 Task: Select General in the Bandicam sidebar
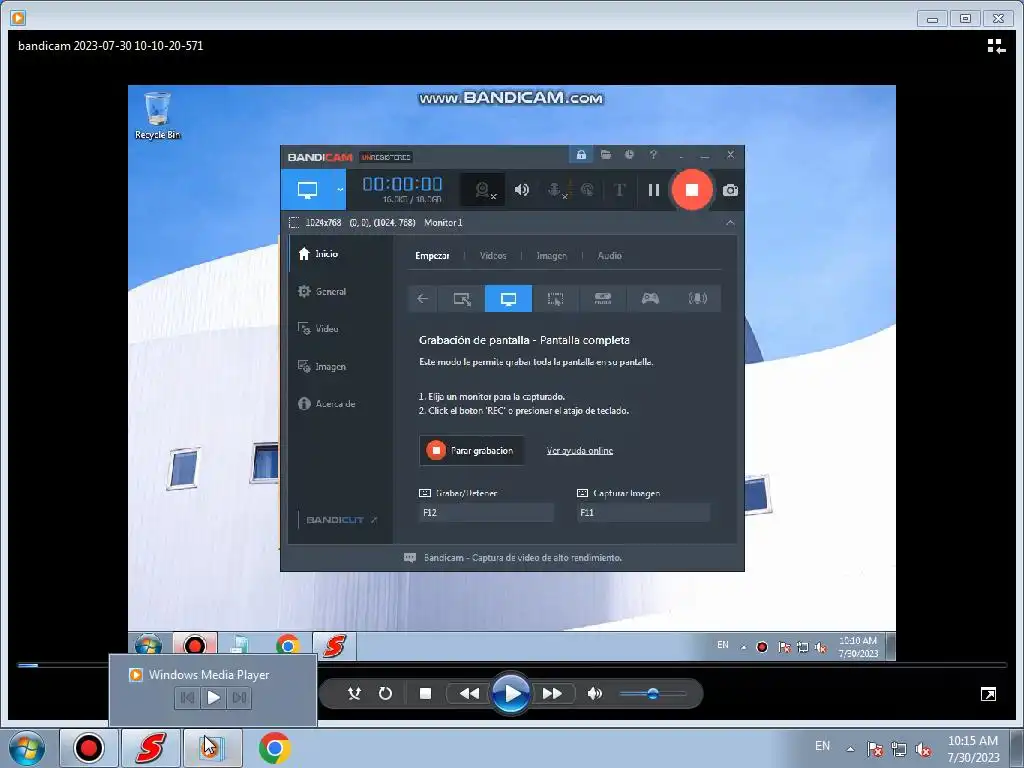(340, 291)
